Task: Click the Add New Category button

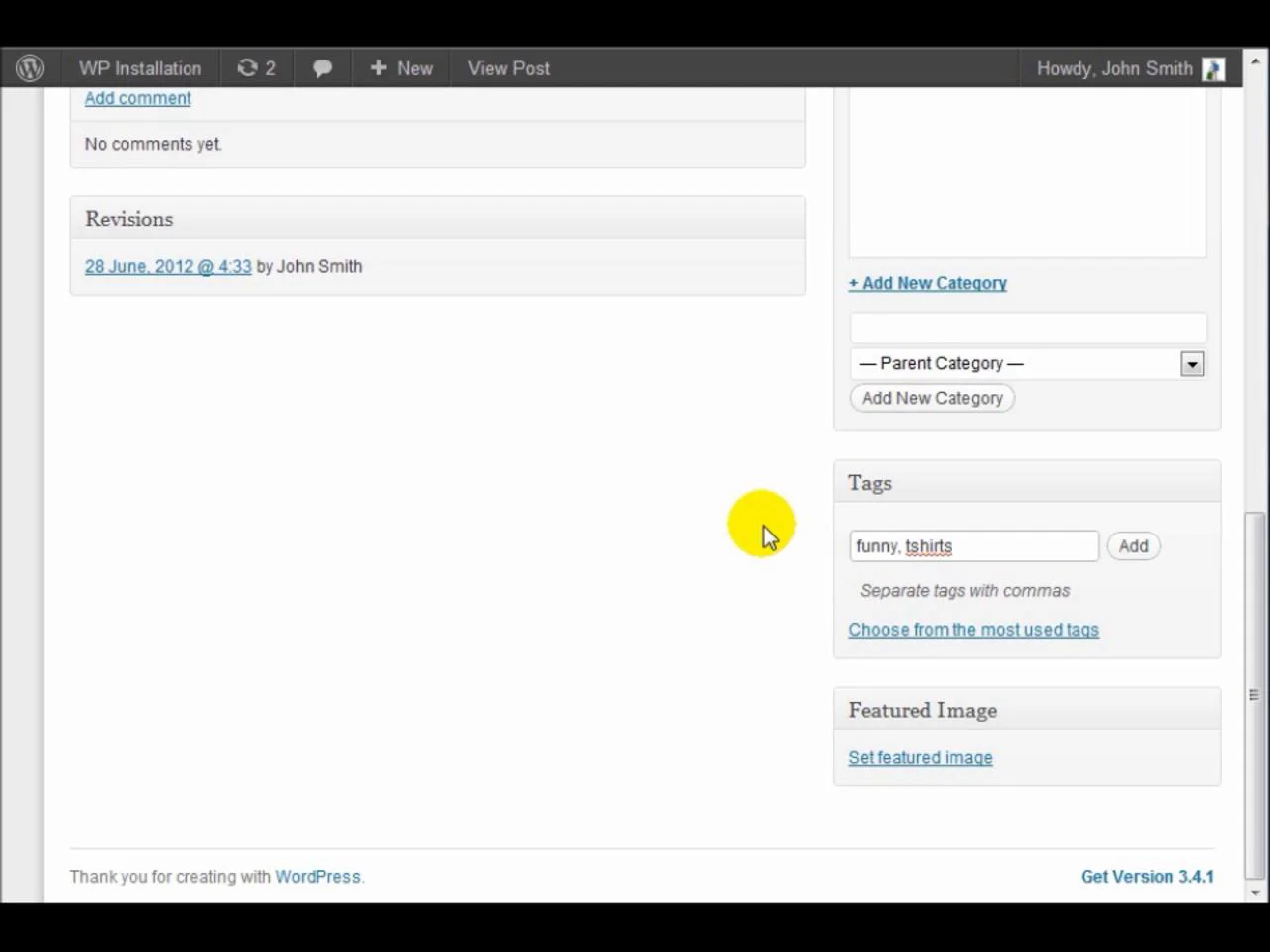Action: point(933,398)
